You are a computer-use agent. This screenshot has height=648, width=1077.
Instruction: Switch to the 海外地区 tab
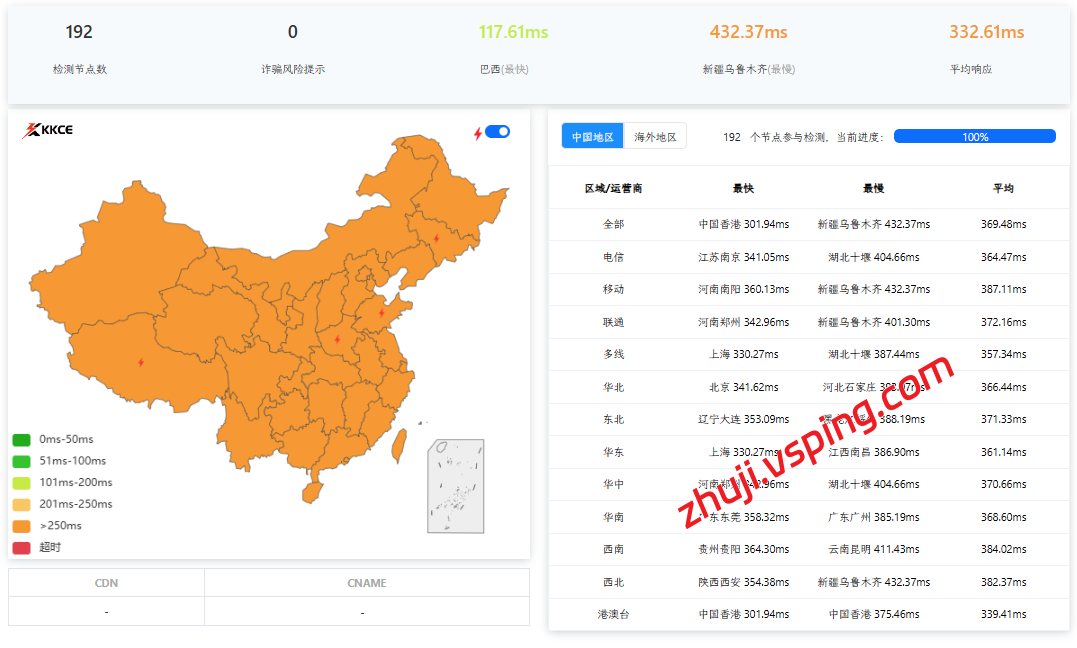(655, 137)
